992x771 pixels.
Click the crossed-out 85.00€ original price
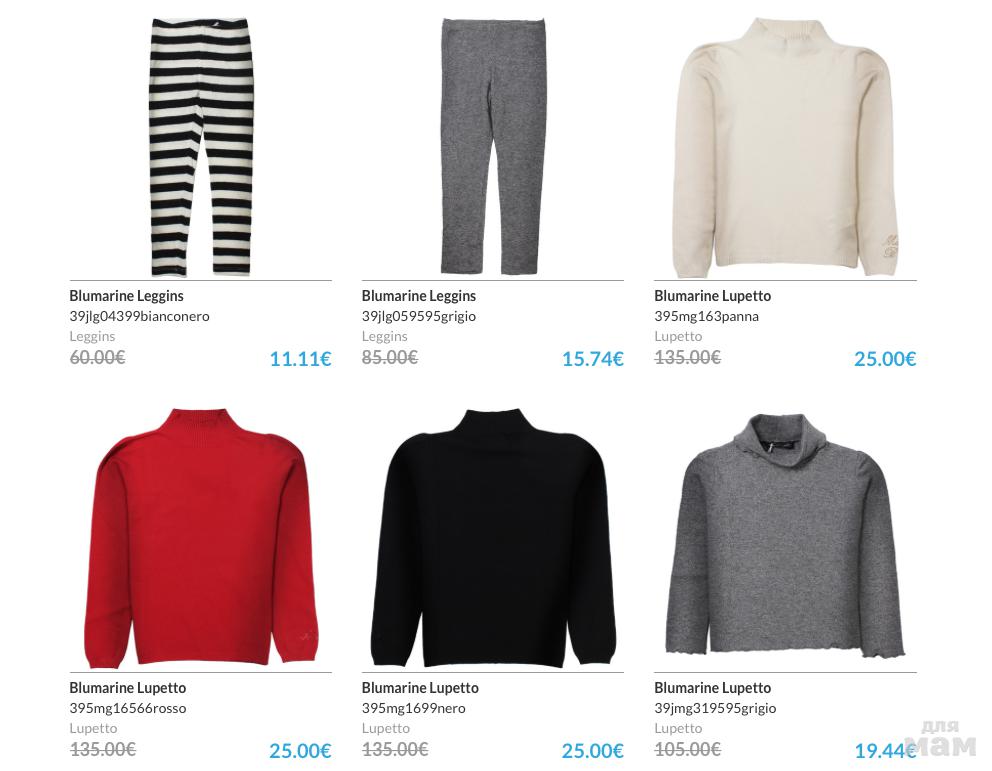click(x=390, y=357)
